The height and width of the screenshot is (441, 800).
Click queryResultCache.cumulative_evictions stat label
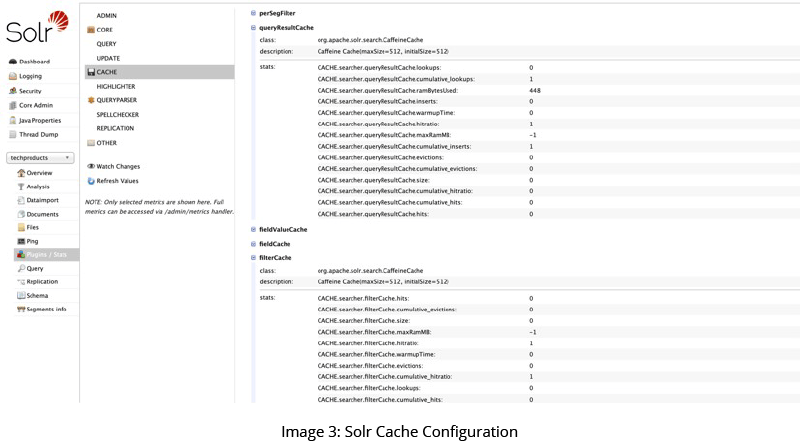pos(397,169)
